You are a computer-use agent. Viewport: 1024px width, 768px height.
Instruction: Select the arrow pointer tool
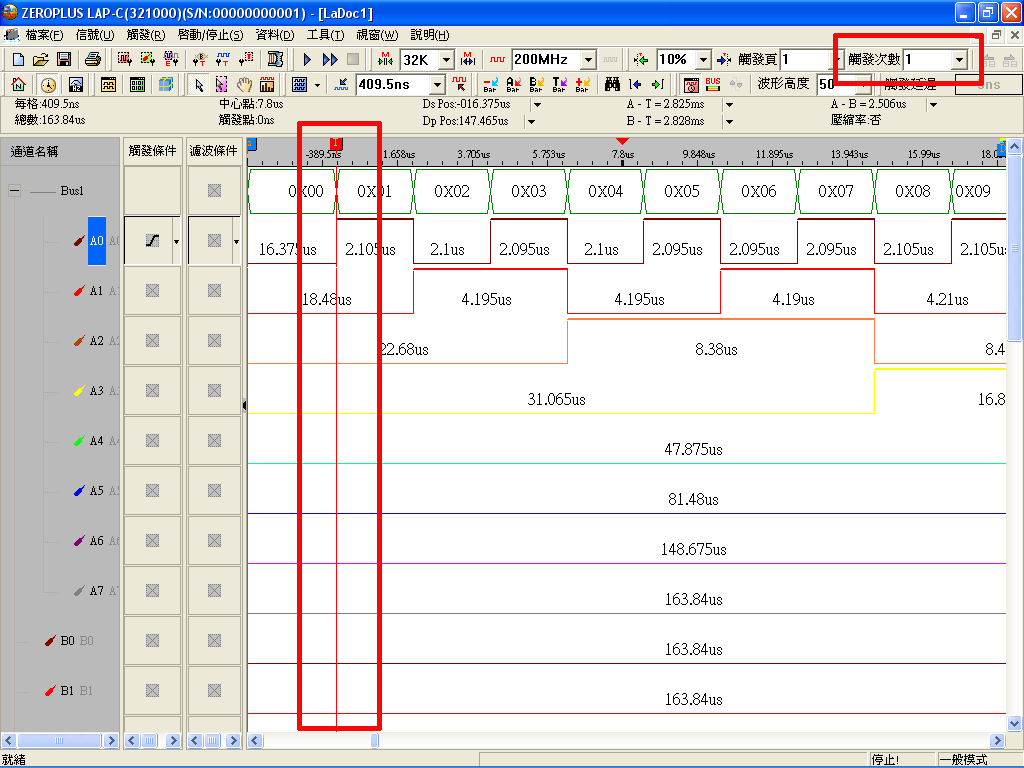click(x=199, y=85)
